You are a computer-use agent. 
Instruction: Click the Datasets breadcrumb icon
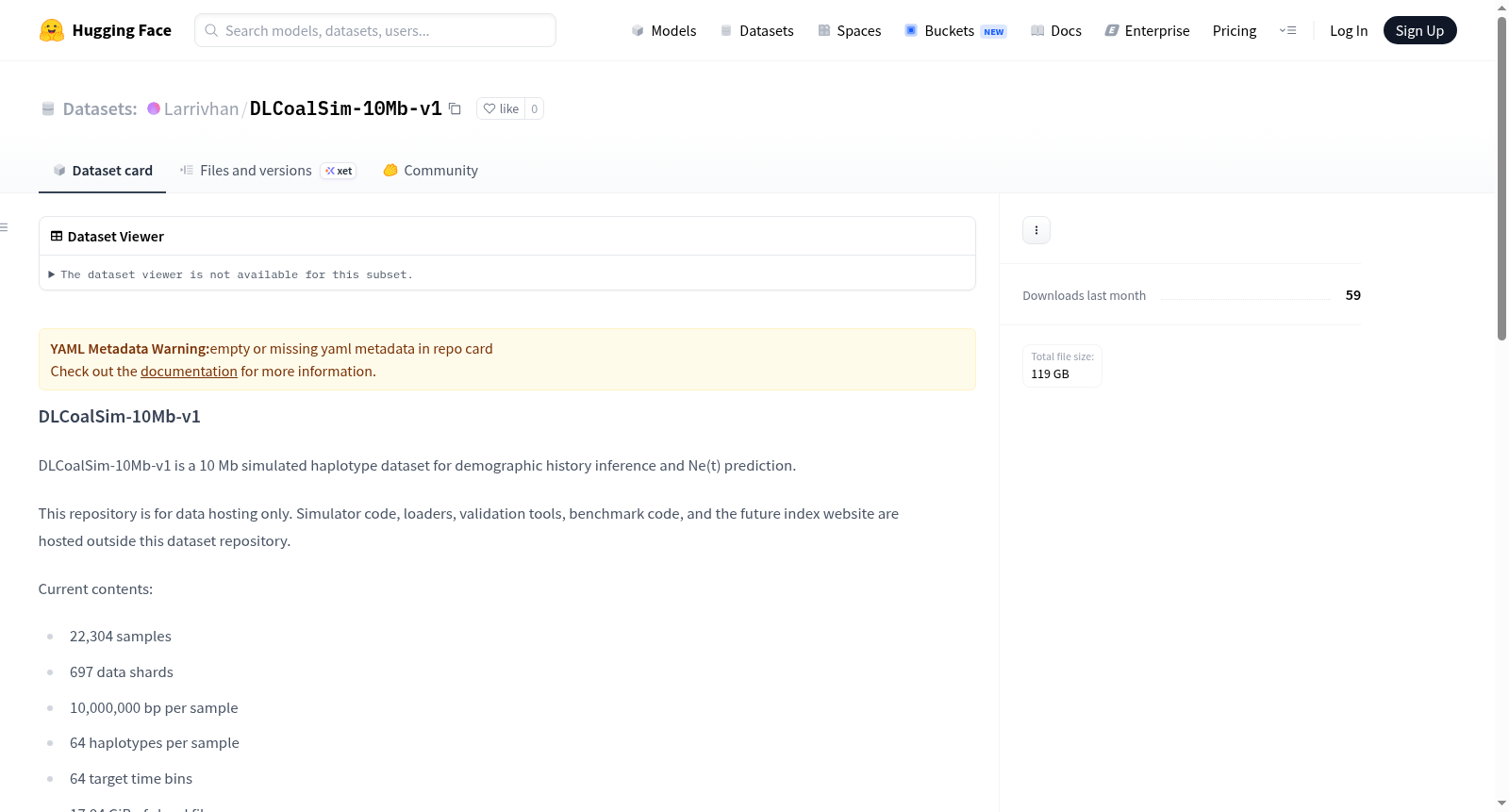48,108
